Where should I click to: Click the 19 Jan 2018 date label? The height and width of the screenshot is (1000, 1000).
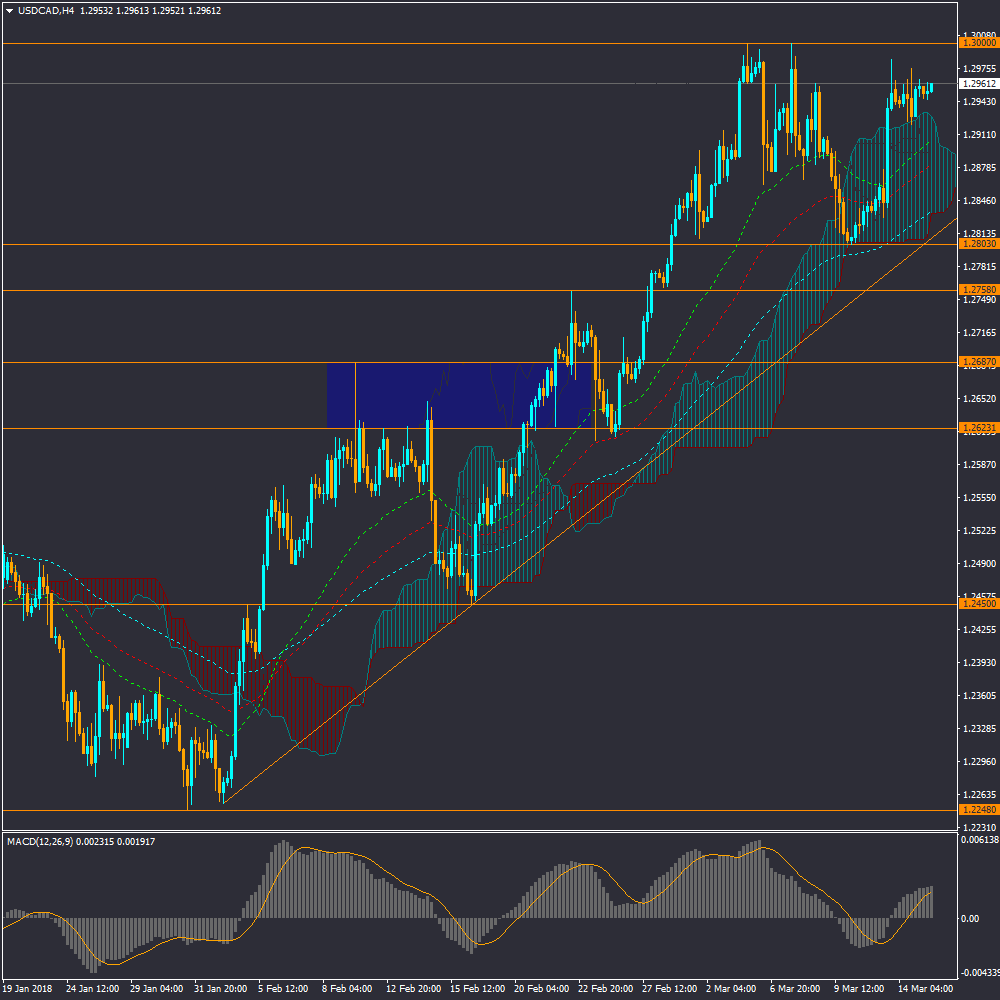tap(27, 988)
